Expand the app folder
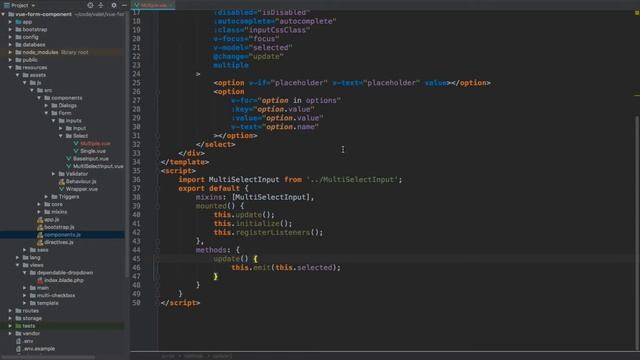This screenshot has width=640, height=360. [x=10, y=22]
